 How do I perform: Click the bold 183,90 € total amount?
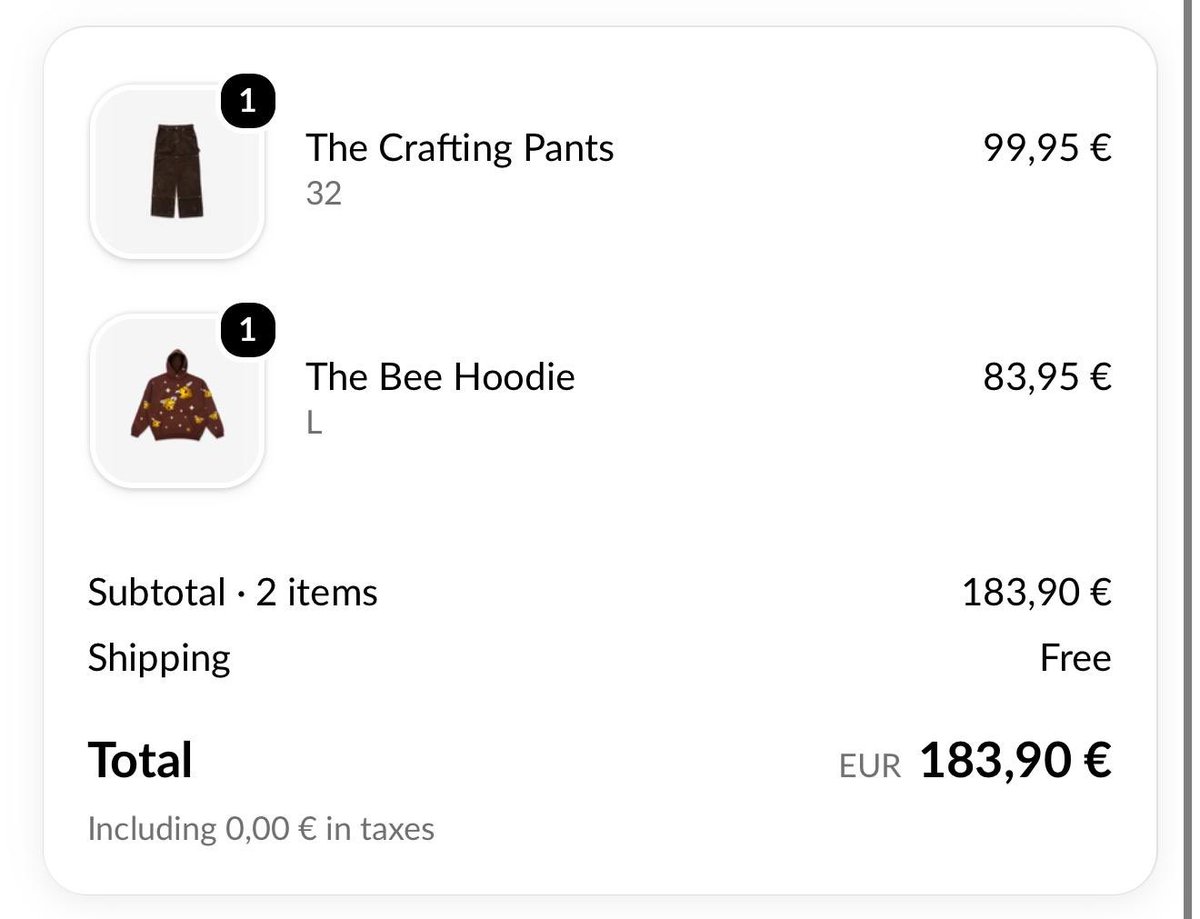point(1015,760)
